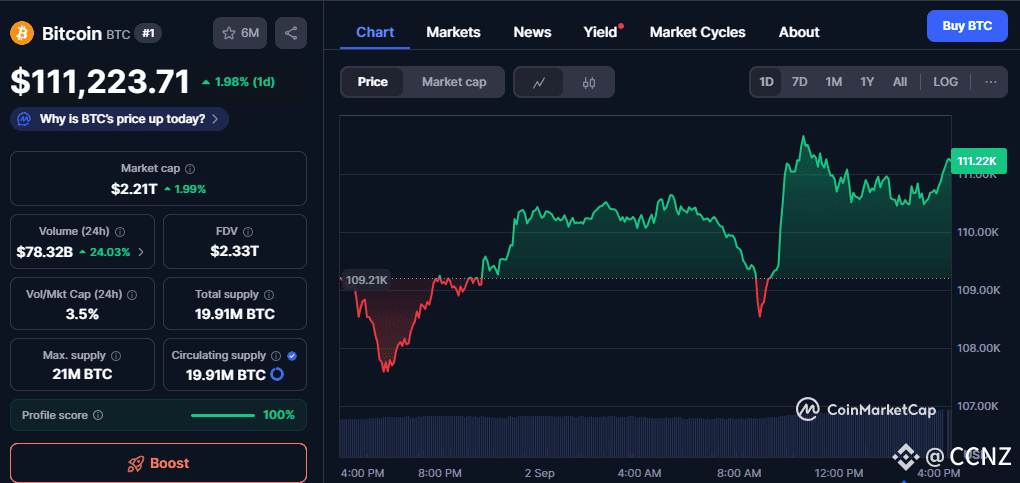
Task: Click the Profile score progress bar
Action: tap(222, 415)
